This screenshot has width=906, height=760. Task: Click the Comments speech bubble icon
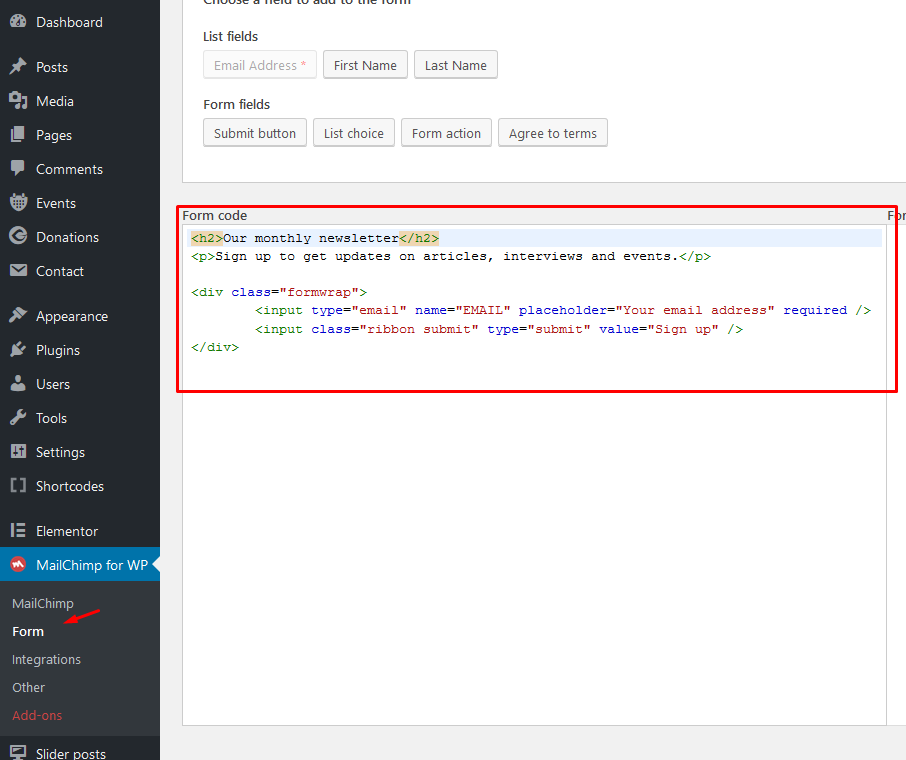click(18, 169)
